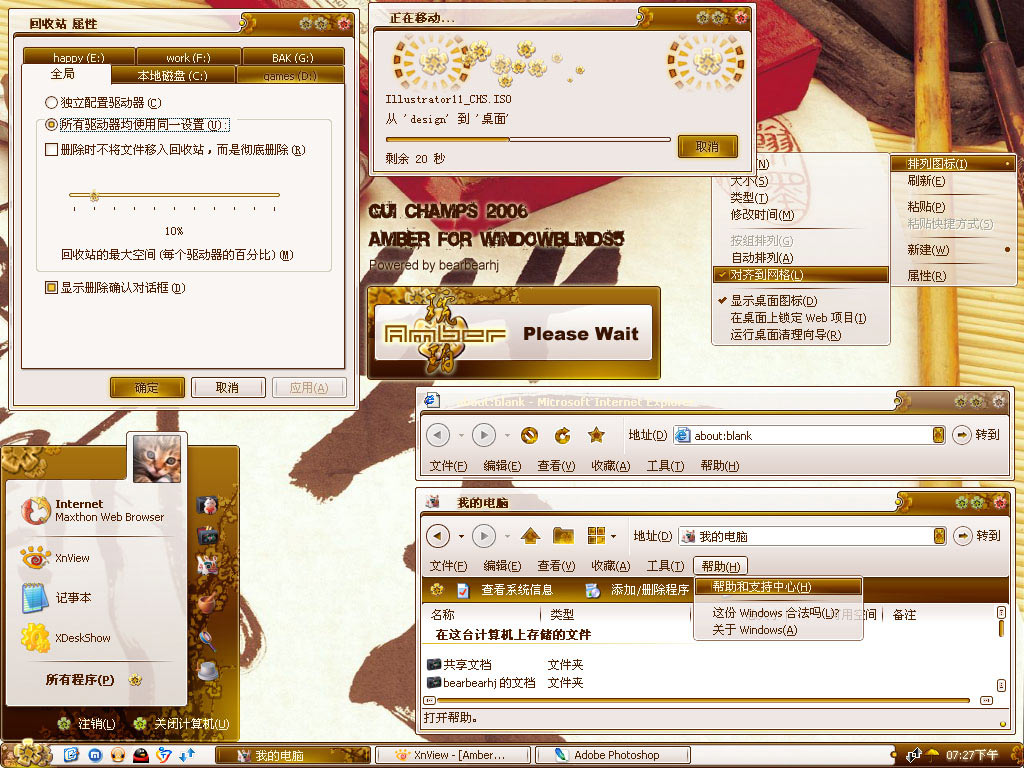Open the QQ penguin quick launch icon

pos(140,755)
